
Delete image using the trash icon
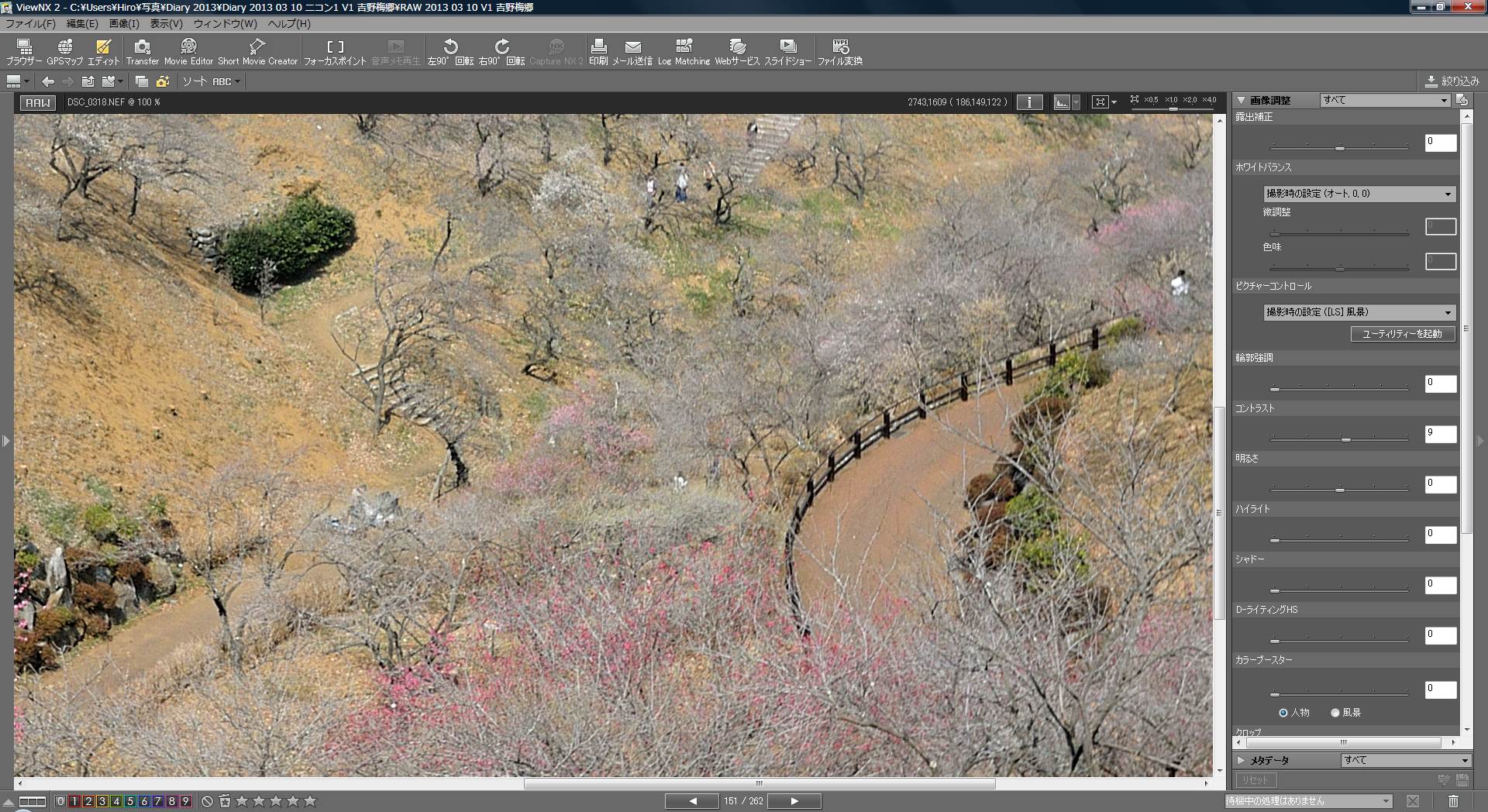coord(1453,801)
